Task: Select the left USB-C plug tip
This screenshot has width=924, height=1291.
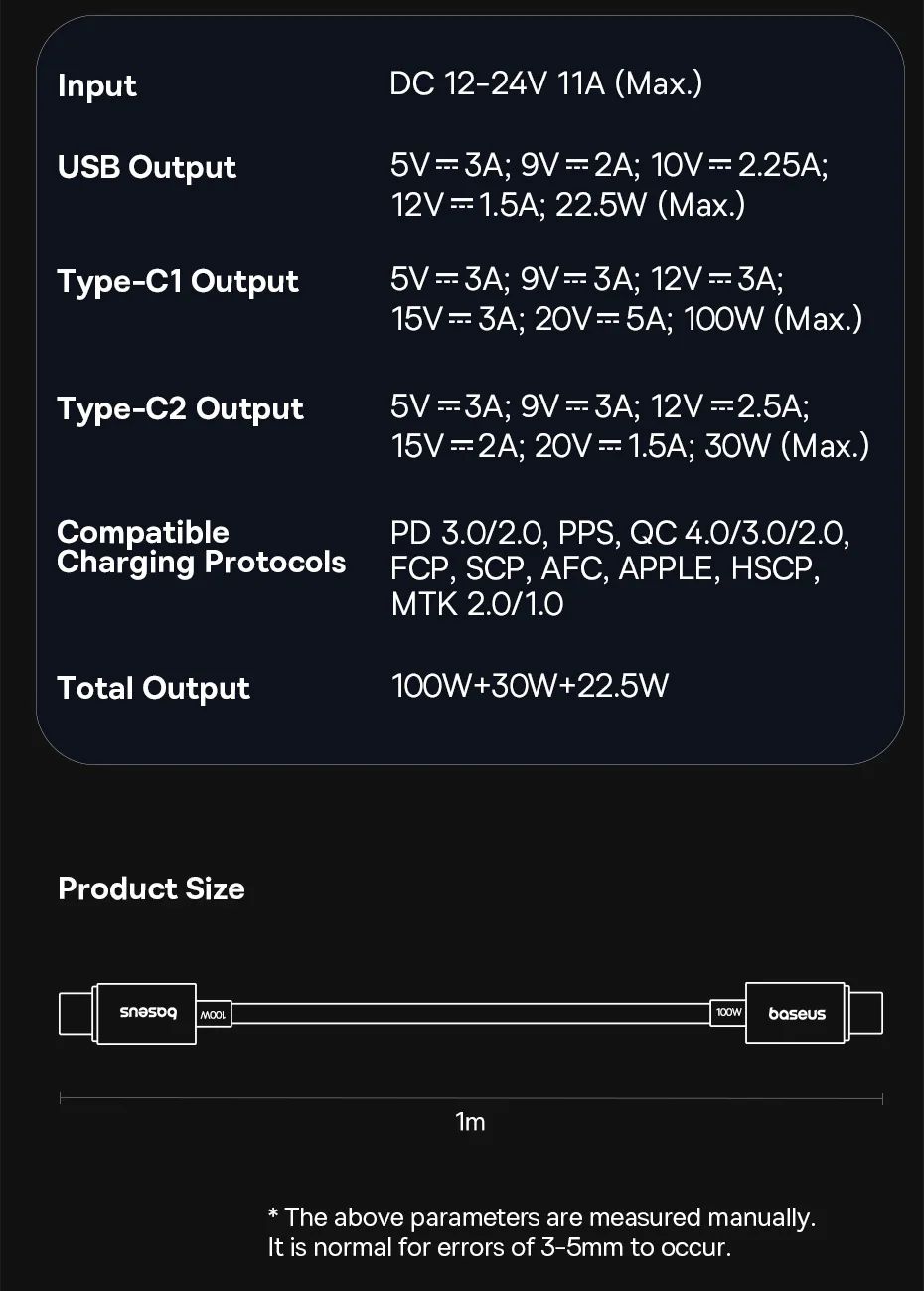Action: 76,1014
